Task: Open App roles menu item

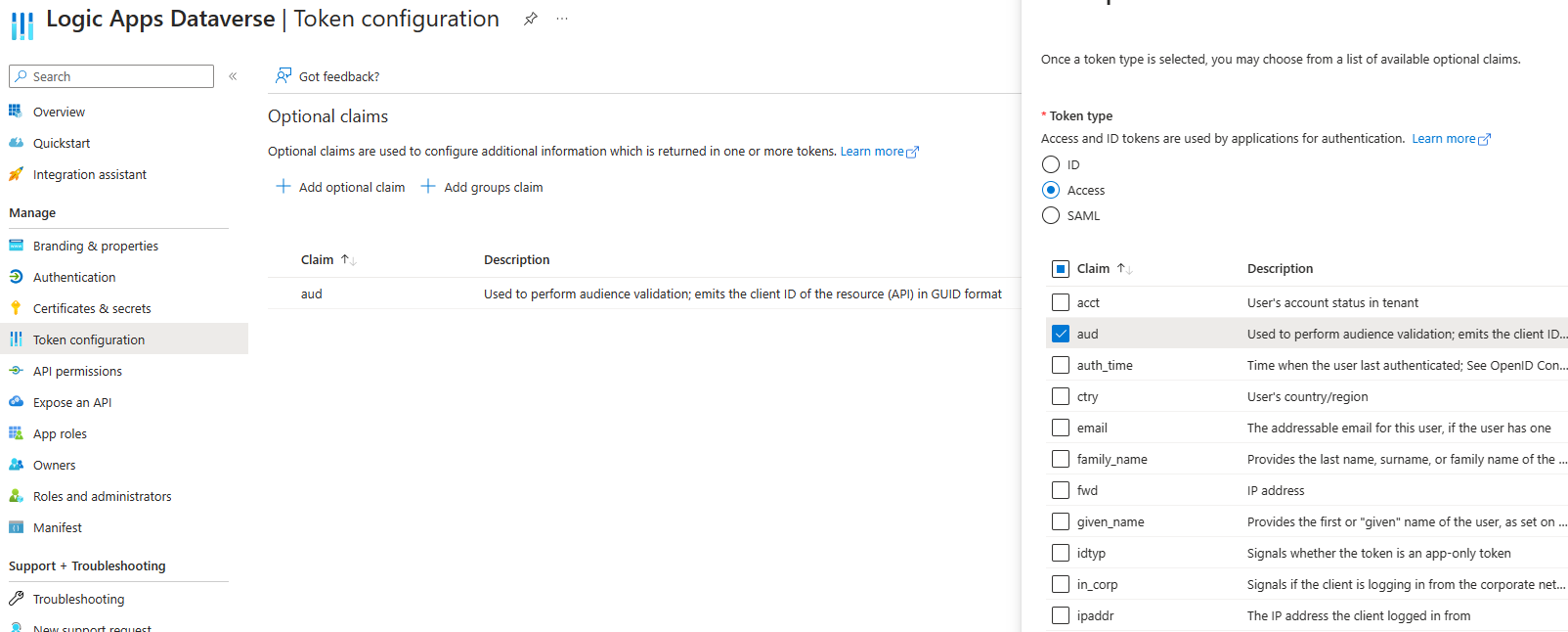Action: click(60, 434)
